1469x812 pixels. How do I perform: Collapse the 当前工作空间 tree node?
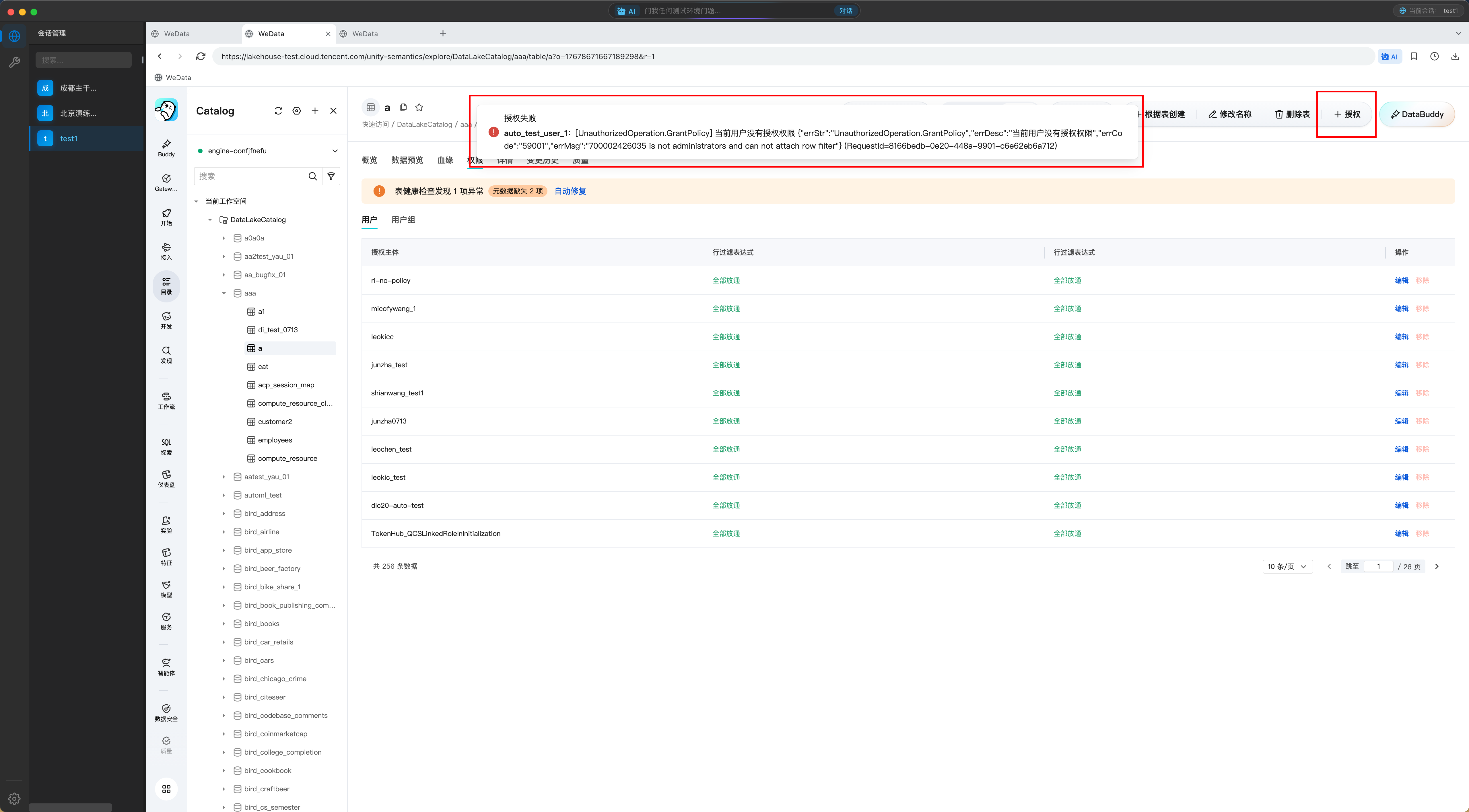pyautogui.click(x=196, y=201)
